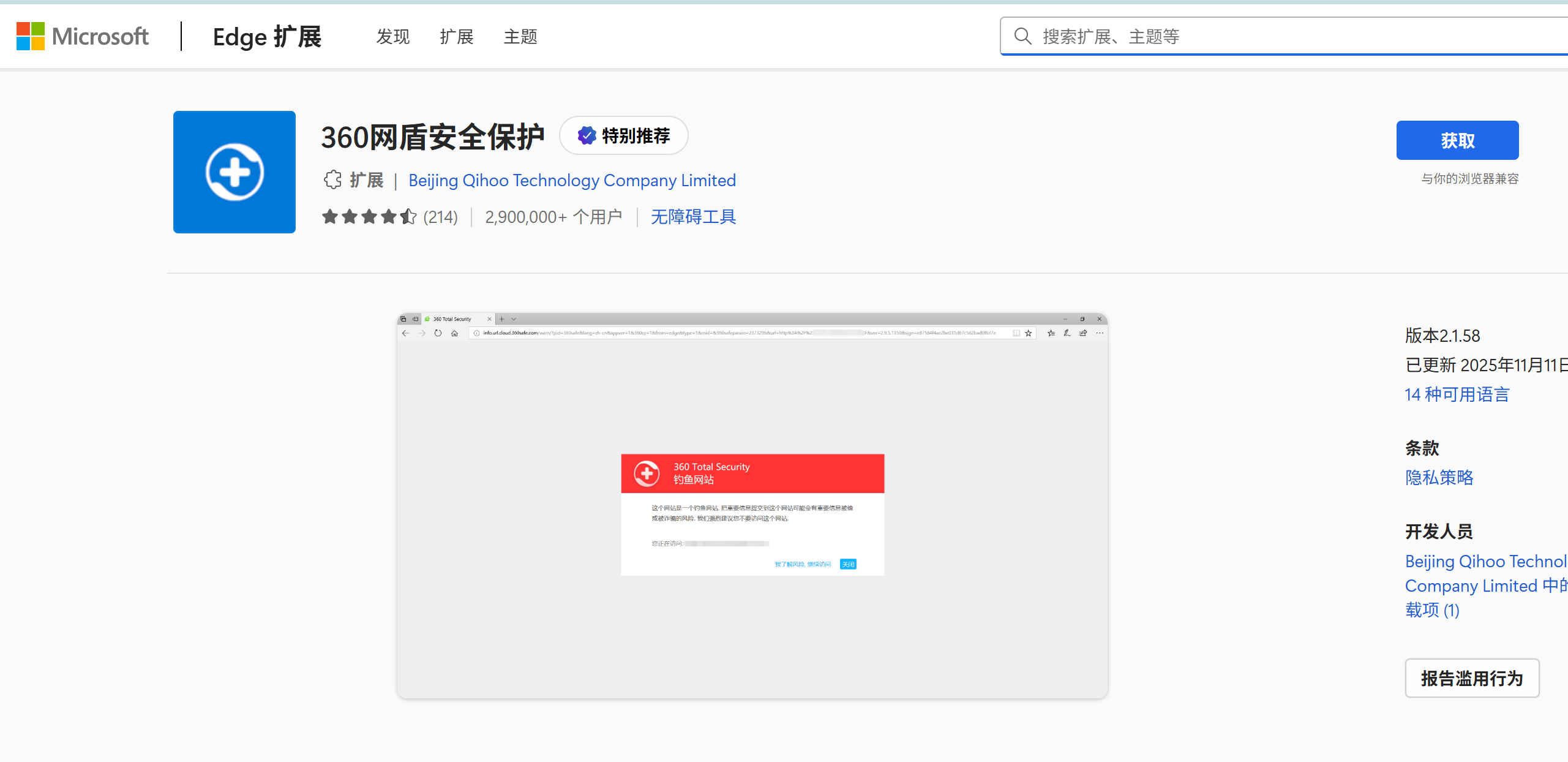Open the 主题 navigation item
This screenshot has height=762, width=1568.
click(520, 37)
